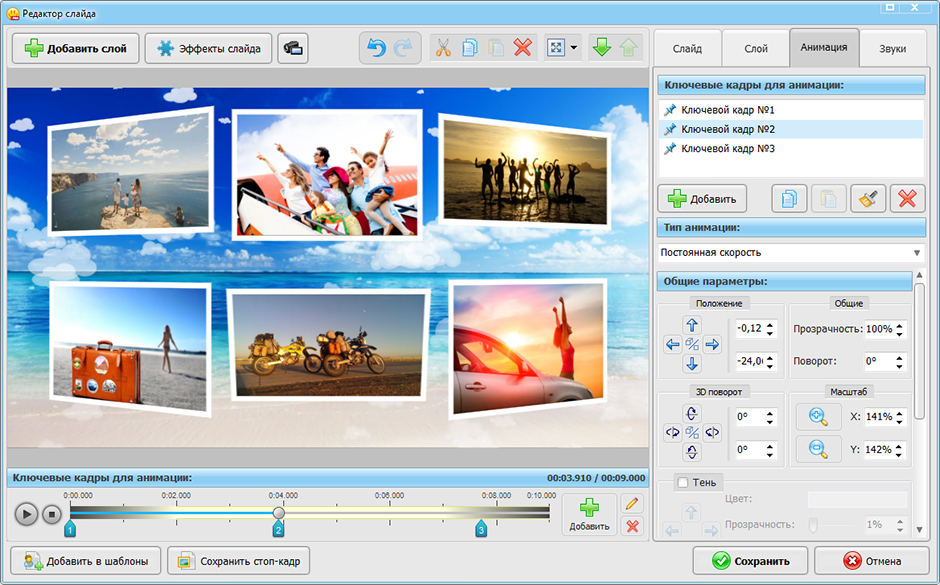Select keyframe marker 3 on the timeline
Viewport: 940px width, 585px height.
click(481, 529)
